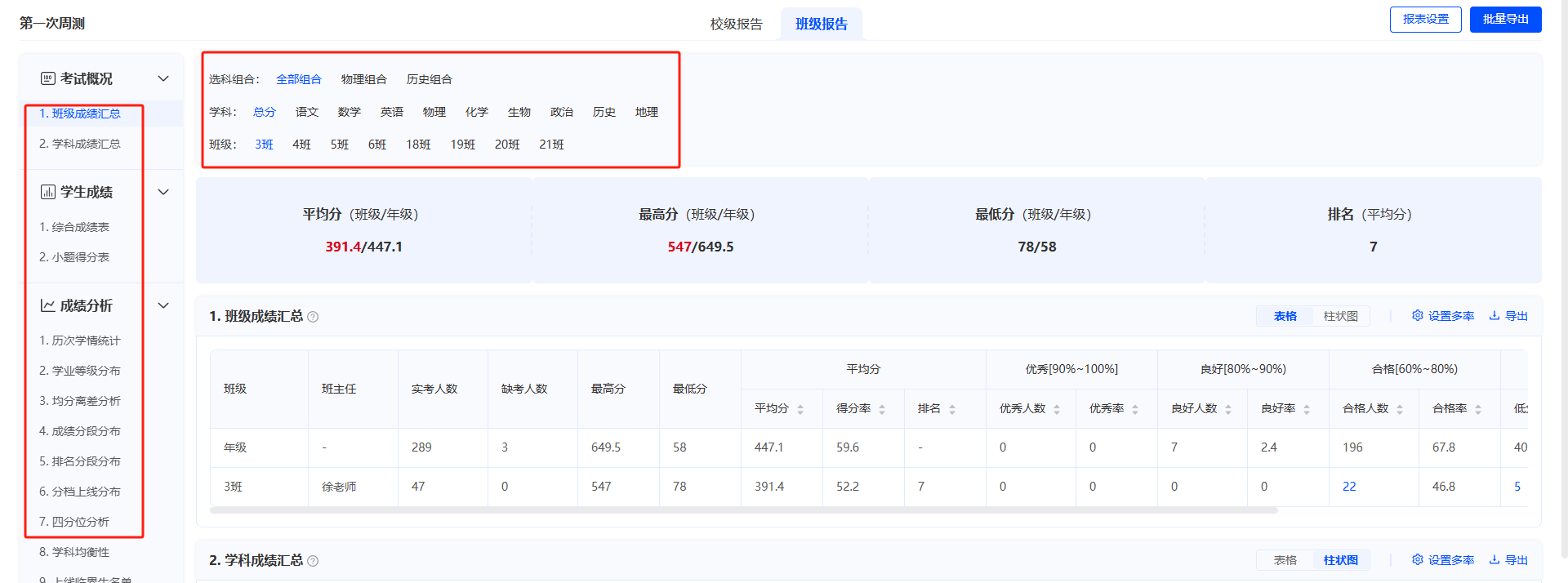The image size is (1568, 583).
Task: Click help icon beside 学科成绩汇总 heading
Action: 313,561
